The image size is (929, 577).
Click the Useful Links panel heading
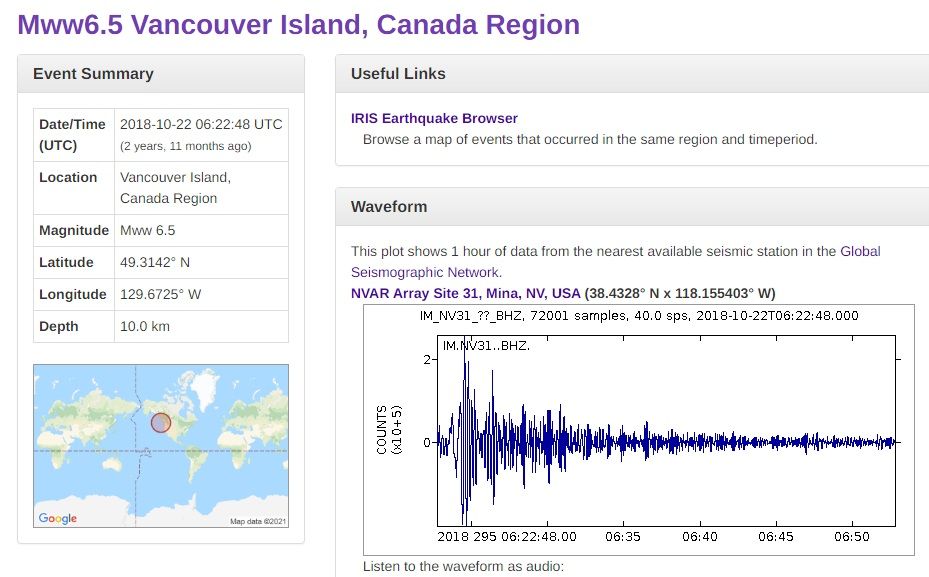398,74
